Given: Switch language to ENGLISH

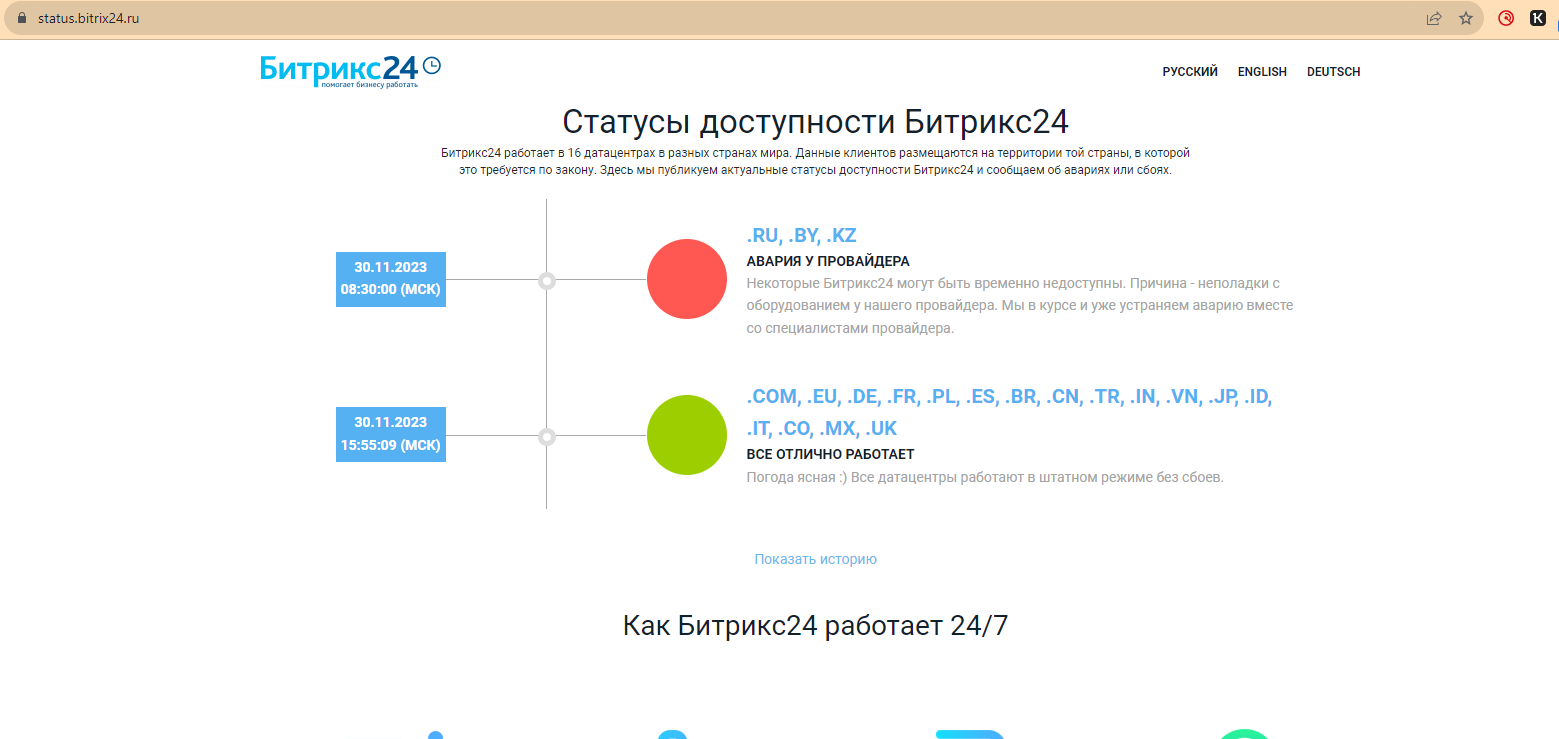Looking at the screenshot, I should click(1262, 72).
